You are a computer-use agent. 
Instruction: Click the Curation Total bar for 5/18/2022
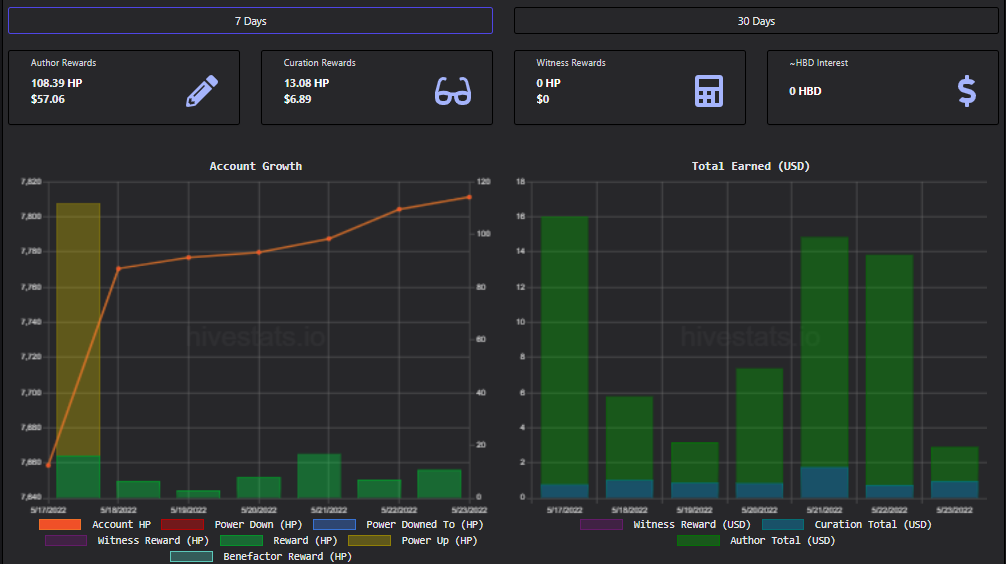pyautogui.click(x=629, y=488)
